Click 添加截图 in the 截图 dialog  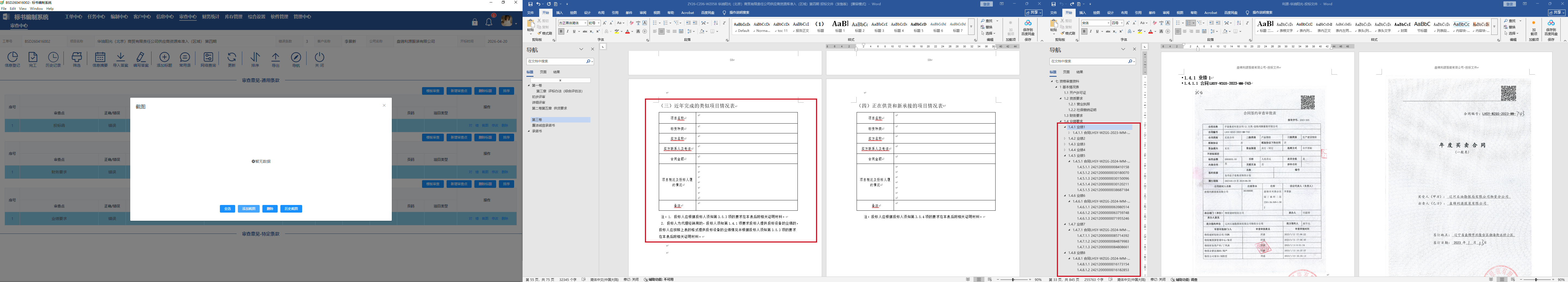pos(248,209)
